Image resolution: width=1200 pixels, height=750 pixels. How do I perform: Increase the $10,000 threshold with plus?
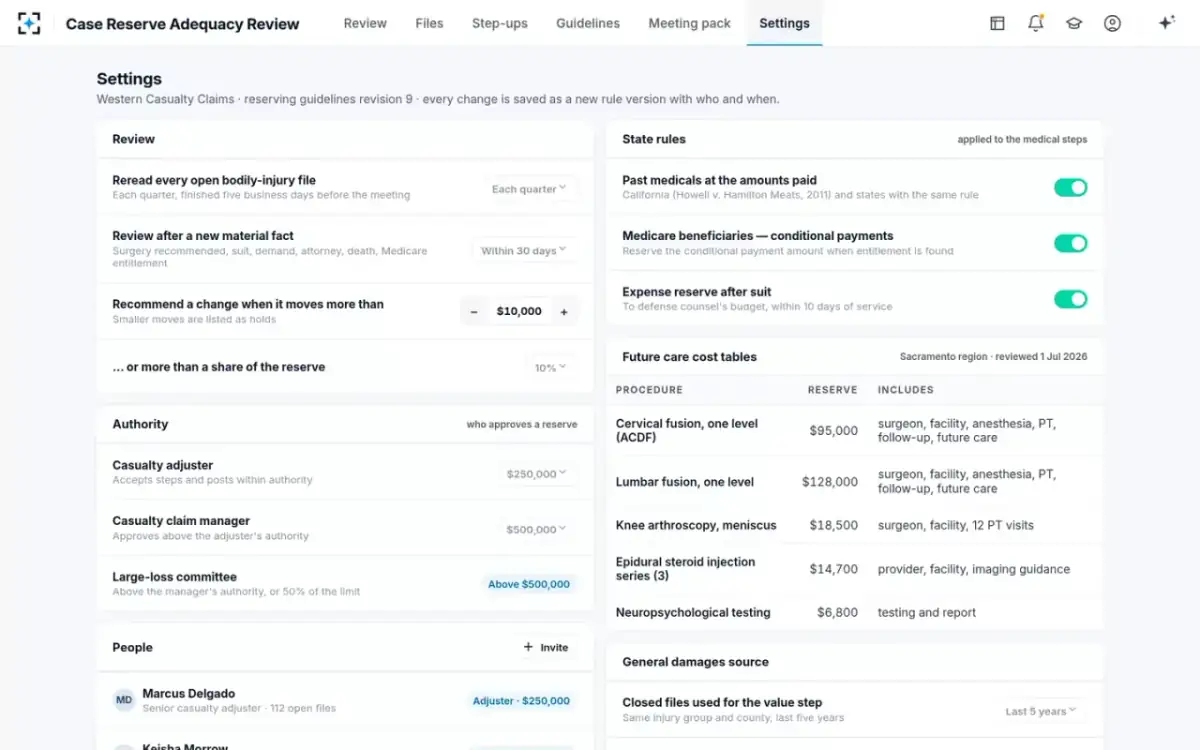pos(564,312)
